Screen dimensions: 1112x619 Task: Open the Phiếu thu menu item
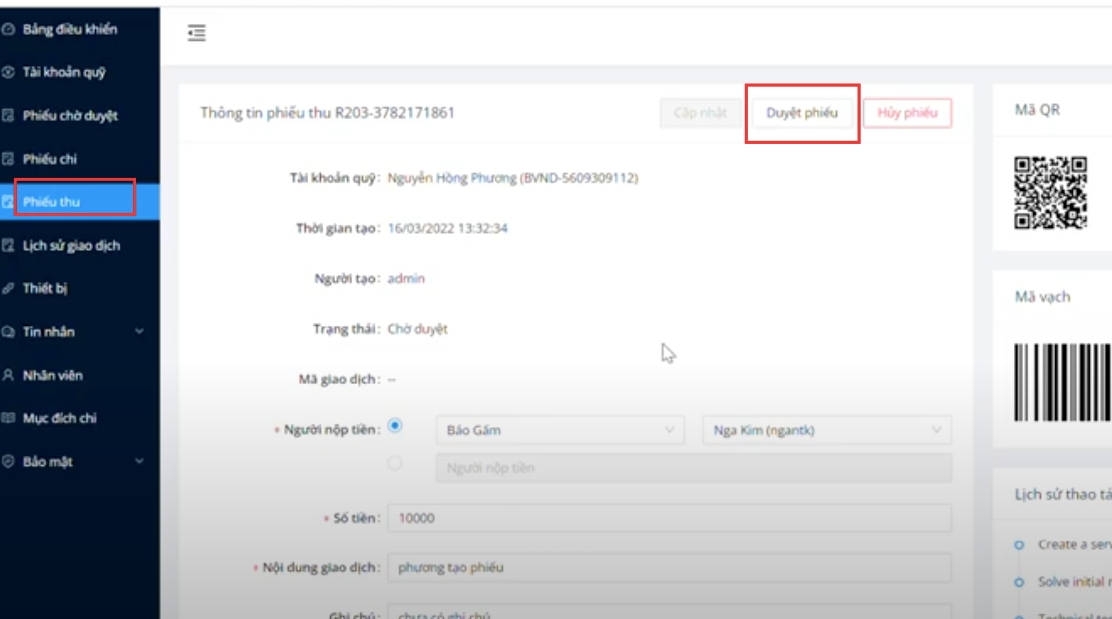(x=52, y=202)
